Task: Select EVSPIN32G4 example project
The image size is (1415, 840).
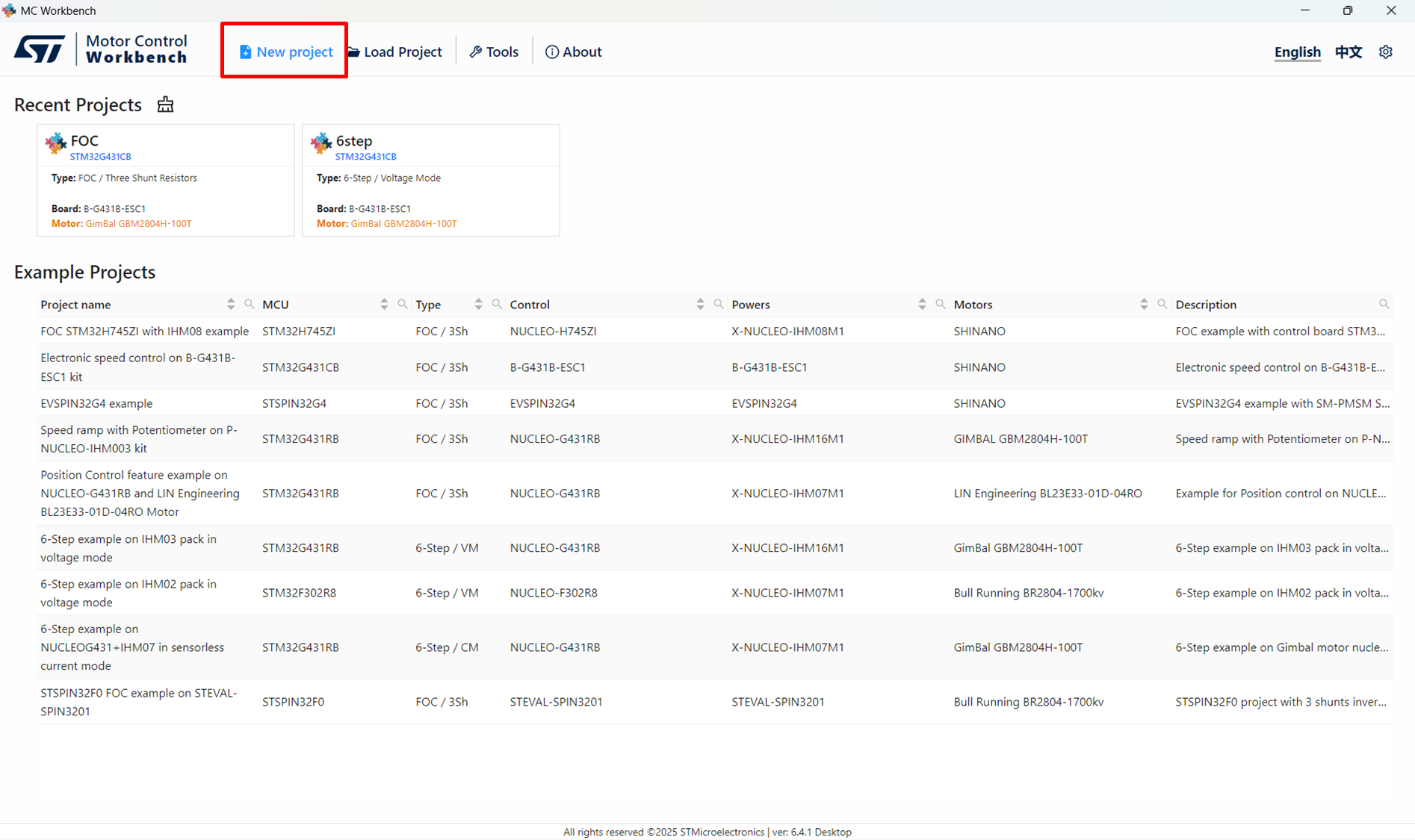Action: pyautogui.click(x=715, y=403)
